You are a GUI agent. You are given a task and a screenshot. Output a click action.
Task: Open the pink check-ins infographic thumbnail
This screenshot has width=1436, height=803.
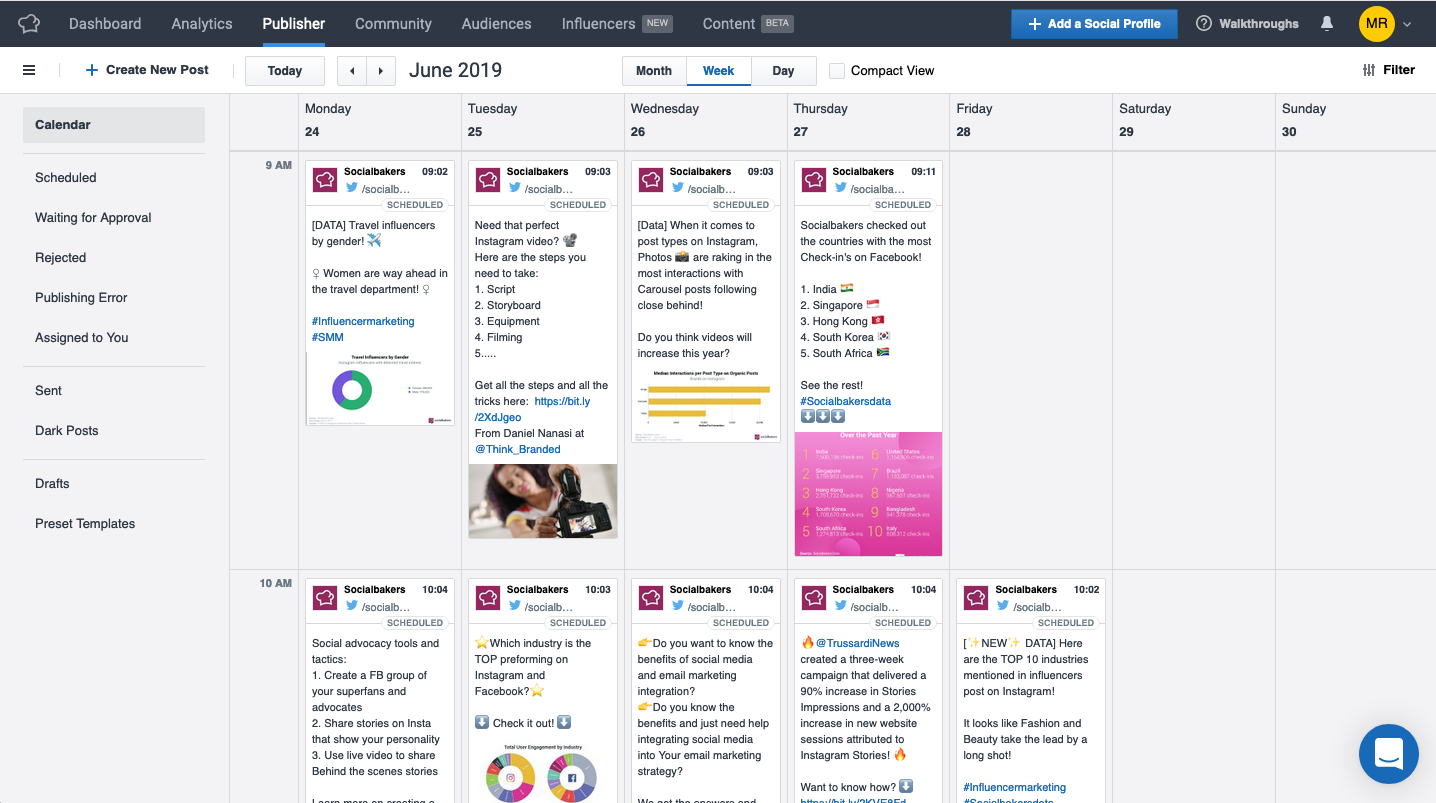tap(869, 494)
